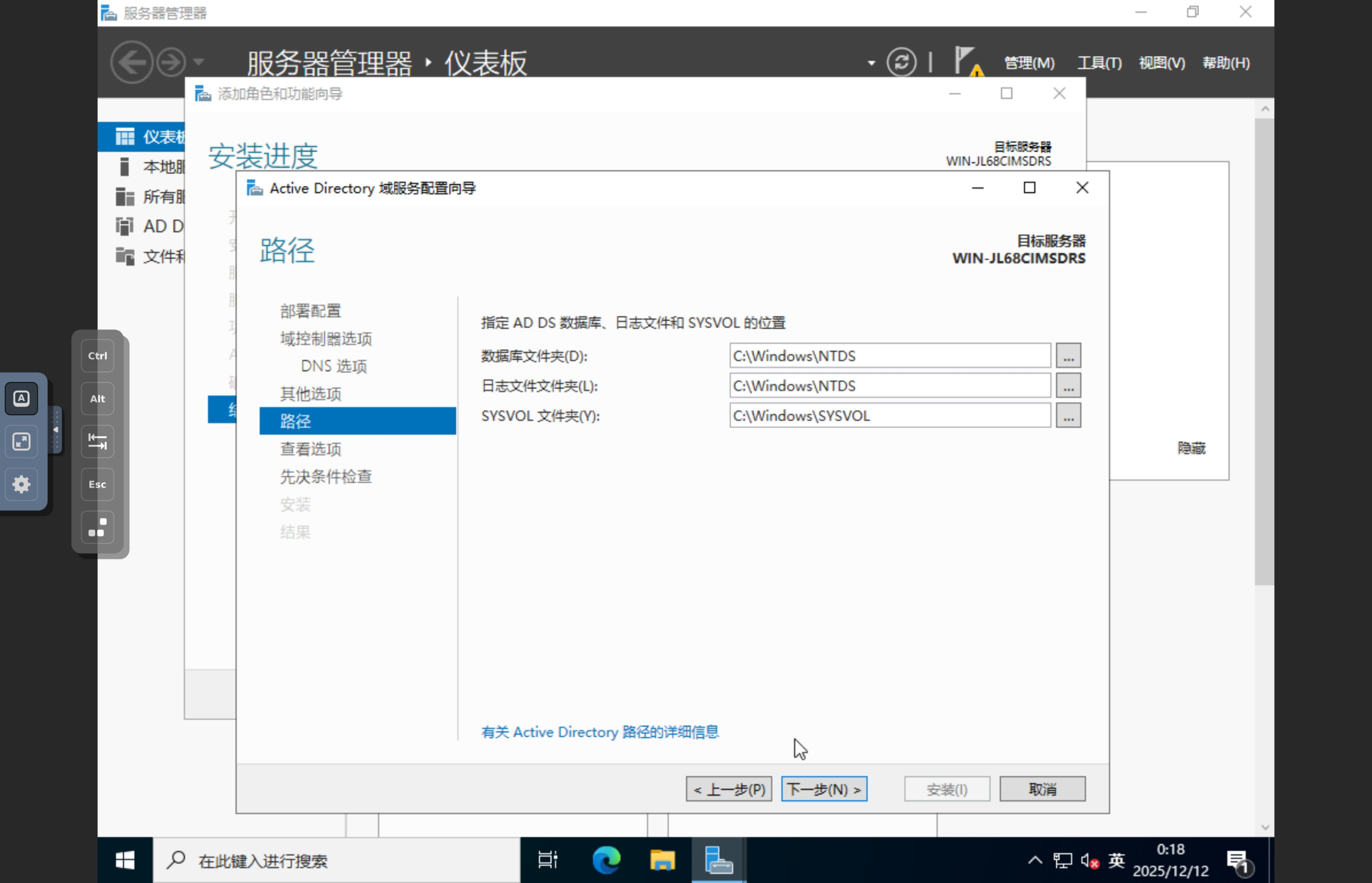
Task: Click the 下一步(N) button
Action: pyautogui.click(x=823, y=789)
